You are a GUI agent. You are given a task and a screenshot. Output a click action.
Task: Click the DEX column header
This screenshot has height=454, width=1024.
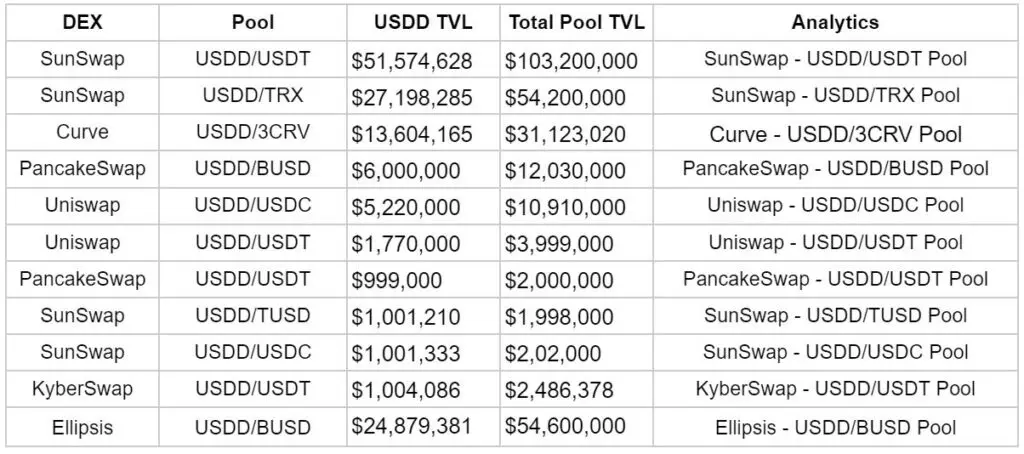click(82, 22)
